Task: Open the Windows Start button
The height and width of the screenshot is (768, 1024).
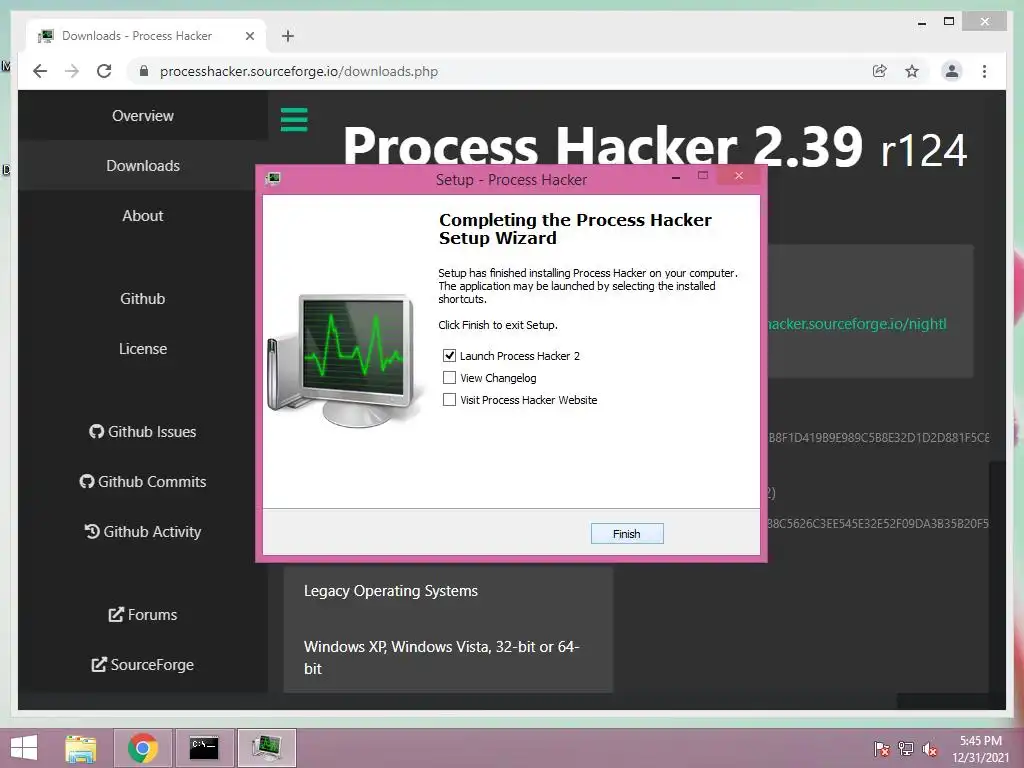Action: tap(24, 748)
